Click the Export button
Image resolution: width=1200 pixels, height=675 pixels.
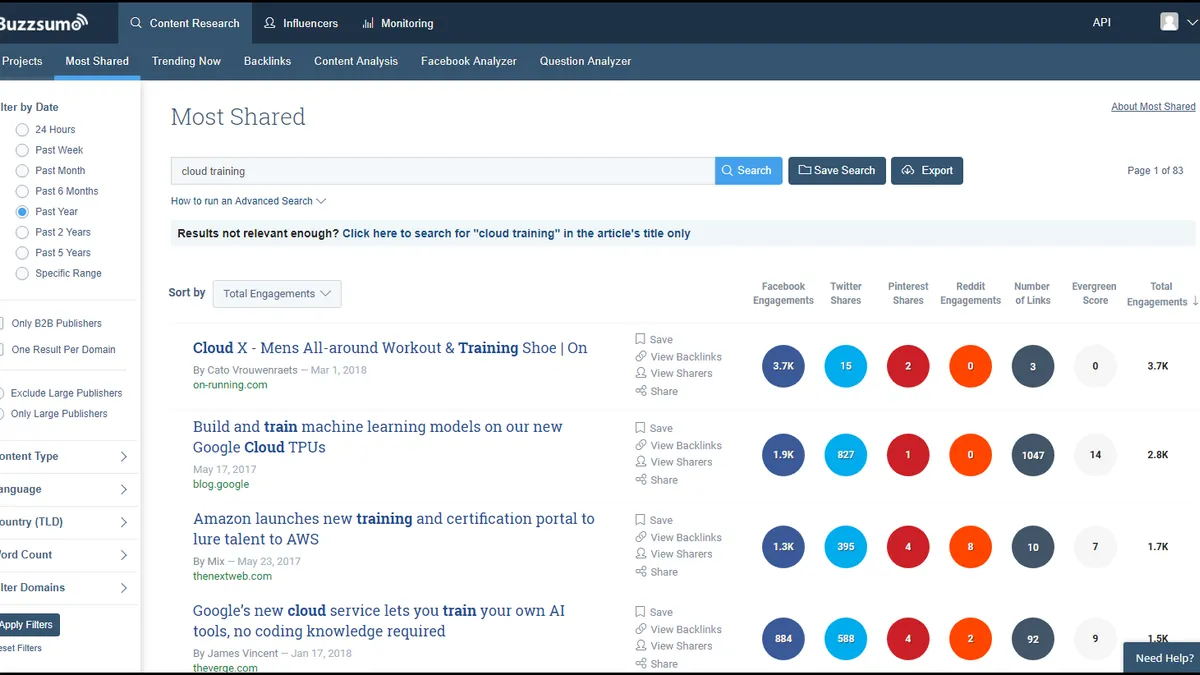927,171
